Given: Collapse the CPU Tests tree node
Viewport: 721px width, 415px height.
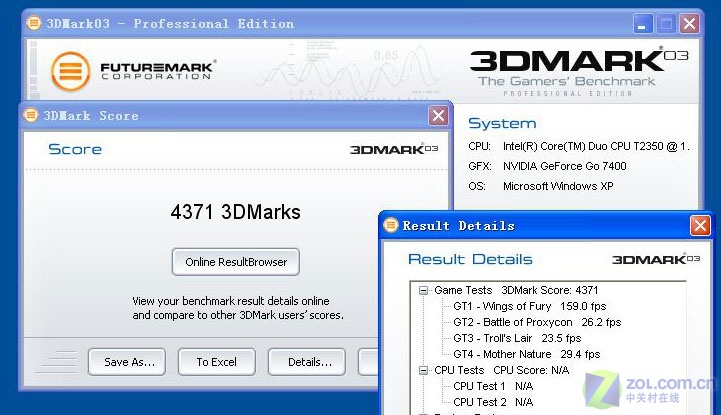Looking at the screenshot, I should point(423,370).
